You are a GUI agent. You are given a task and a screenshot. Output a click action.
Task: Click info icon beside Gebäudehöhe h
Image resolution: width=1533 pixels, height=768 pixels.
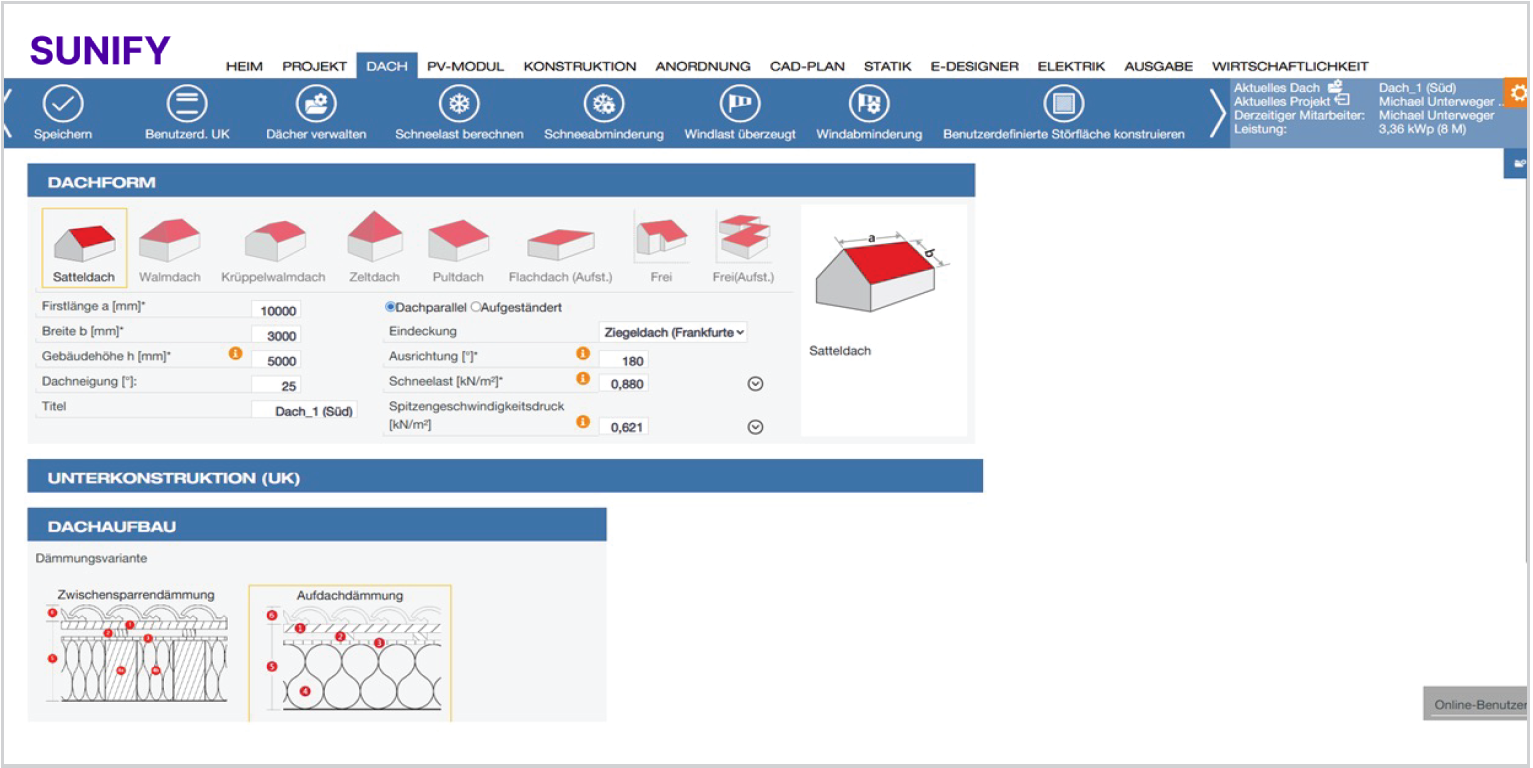tap(236, 354)
